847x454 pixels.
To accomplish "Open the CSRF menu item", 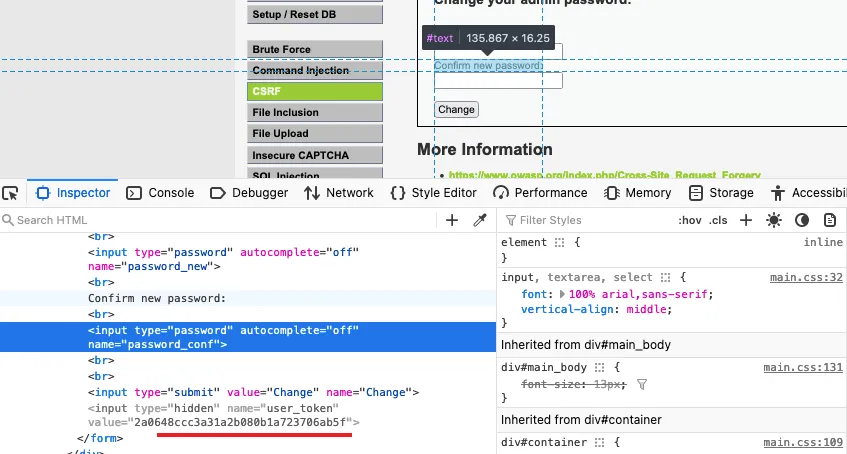I will 315,91.
